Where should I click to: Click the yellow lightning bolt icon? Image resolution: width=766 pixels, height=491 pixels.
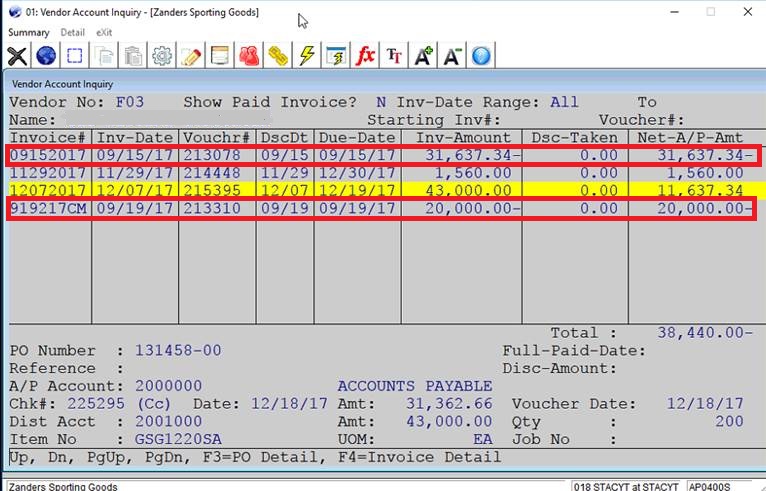[x=307, y=56]
